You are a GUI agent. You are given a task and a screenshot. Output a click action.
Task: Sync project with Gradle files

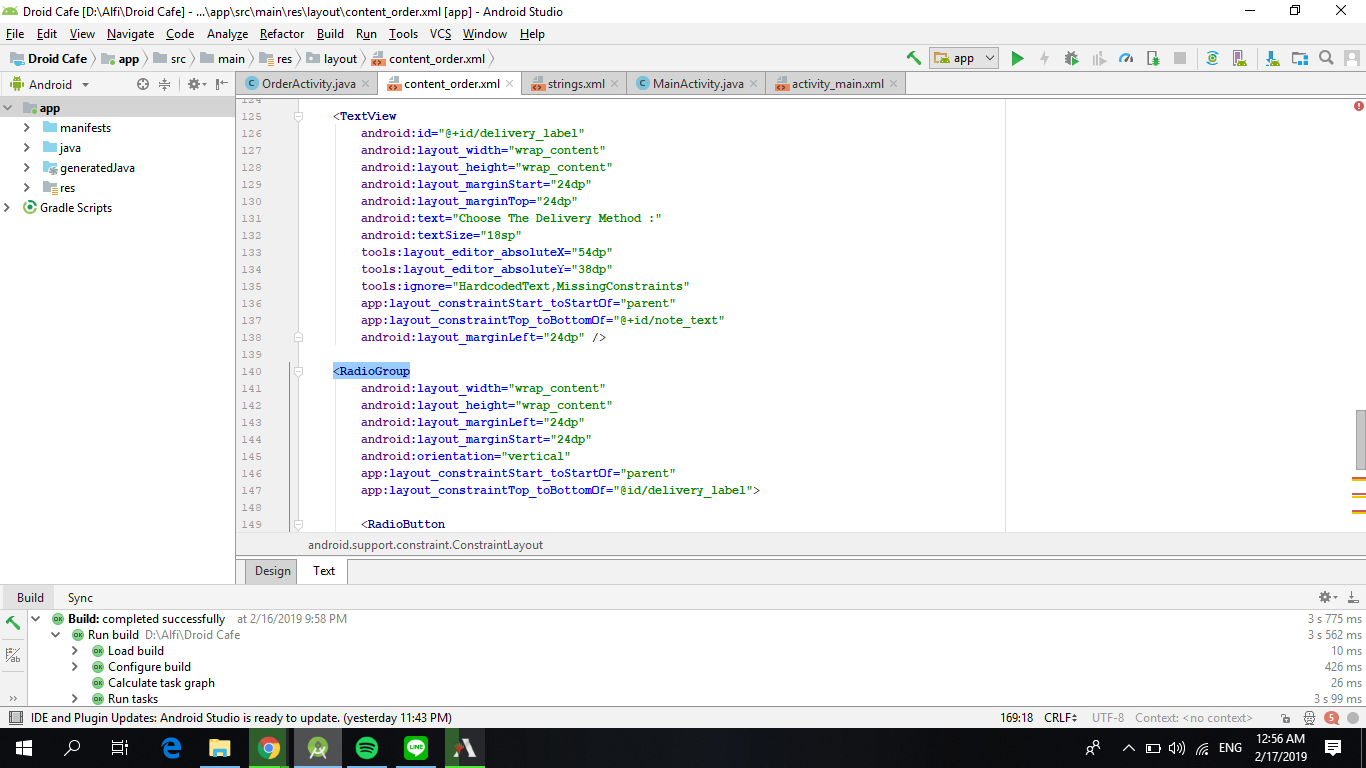tap(1212, 58)
